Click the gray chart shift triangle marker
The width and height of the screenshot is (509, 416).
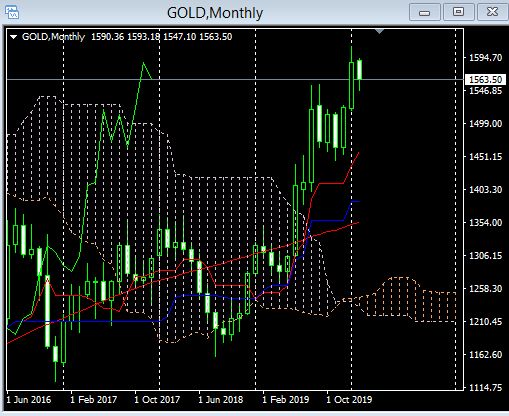point(379,31)
